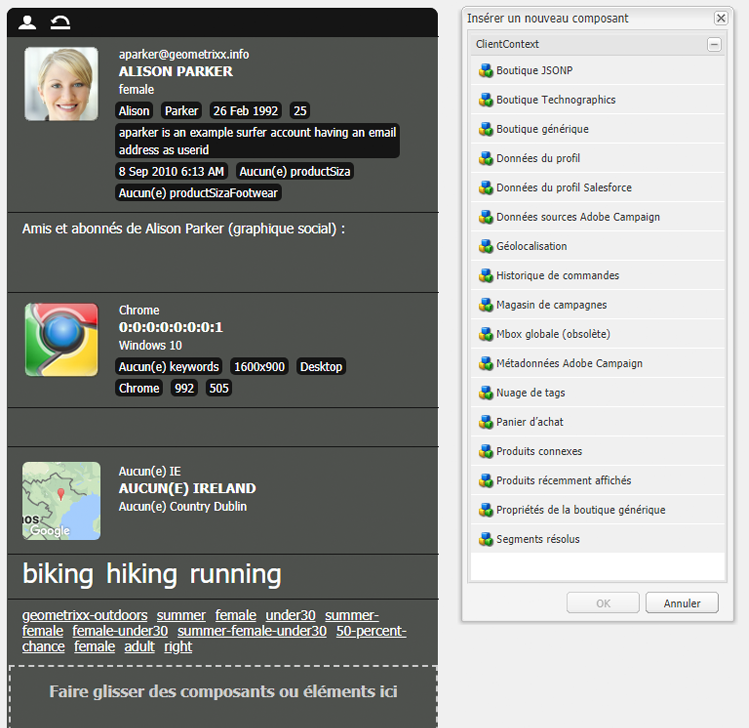Click the ALISON PARKER name heading
The image size is (749, 728).
click(176, 72)
